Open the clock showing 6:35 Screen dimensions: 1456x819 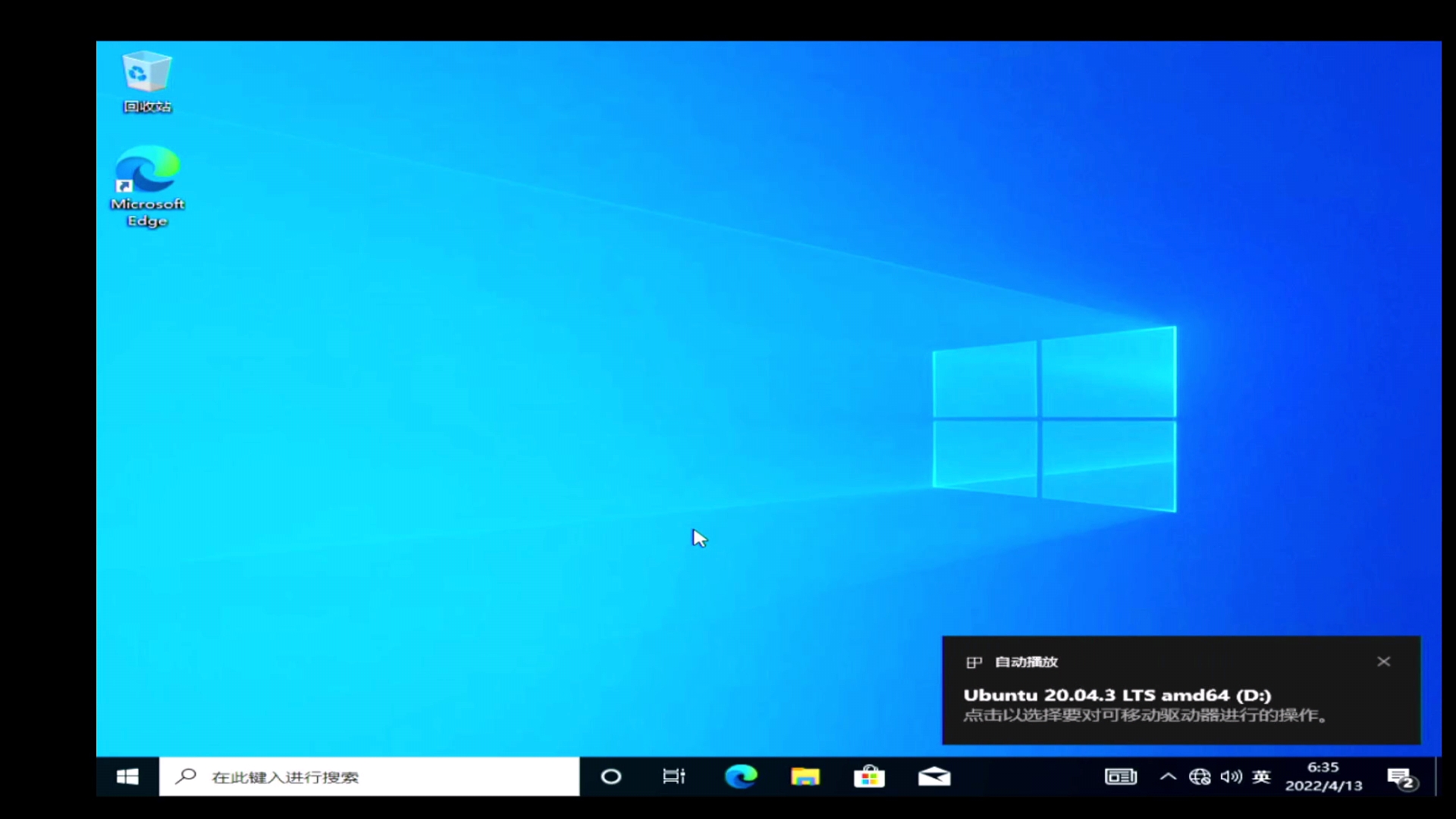[x=1323, y=777]
